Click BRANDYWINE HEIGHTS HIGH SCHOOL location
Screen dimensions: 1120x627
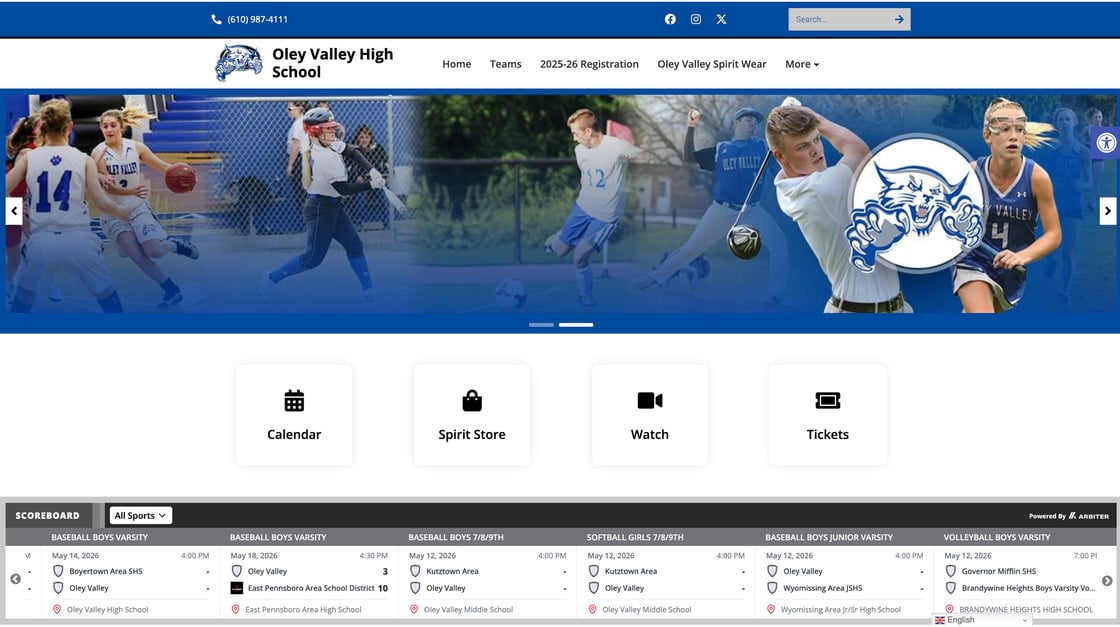point(1026,609)
